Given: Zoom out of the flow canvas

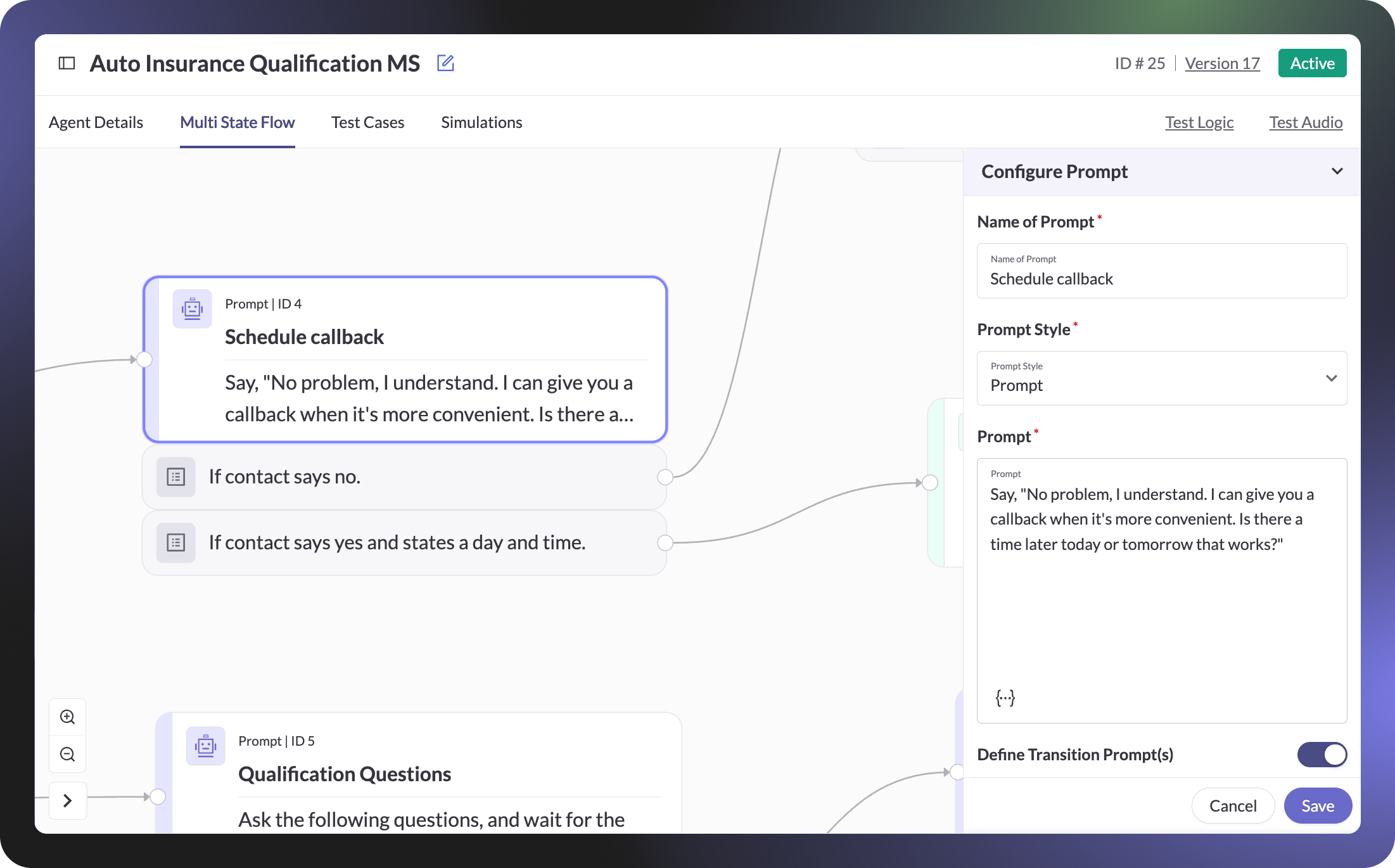Looking at the screenshot, I should (68, 755).
